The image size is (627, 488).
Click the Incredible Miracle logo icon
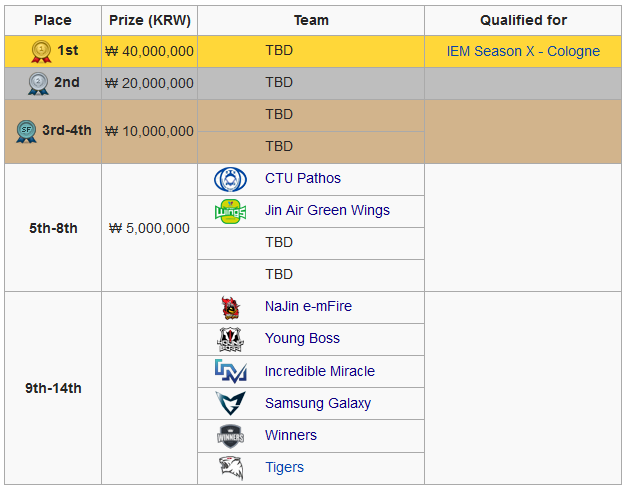230,371
